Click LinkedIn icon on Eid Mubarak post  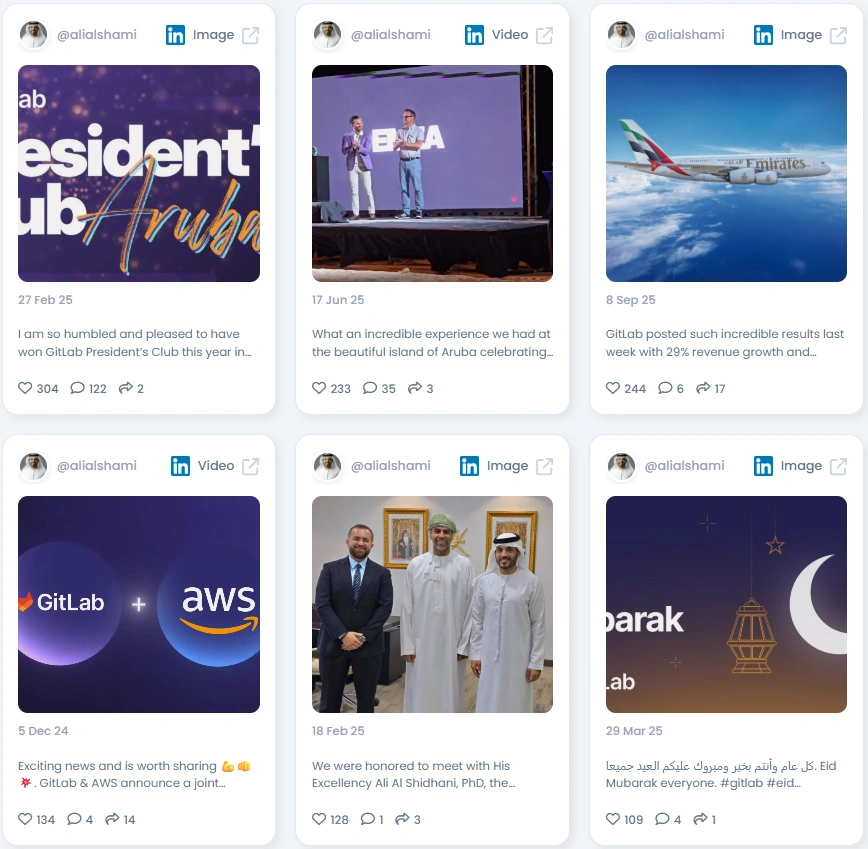763,466
